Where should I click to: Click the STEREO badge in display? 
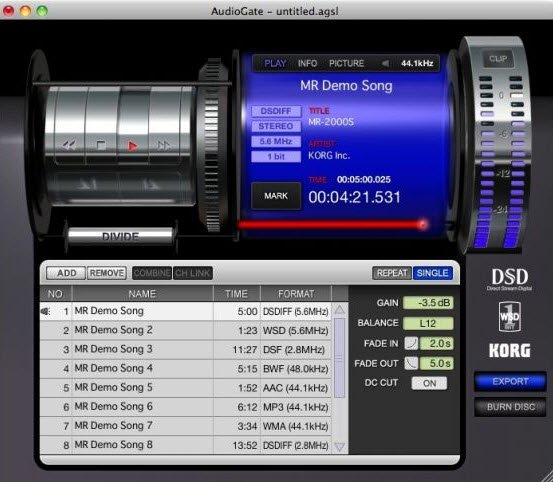pyautogui.click(x=276, y=126)
